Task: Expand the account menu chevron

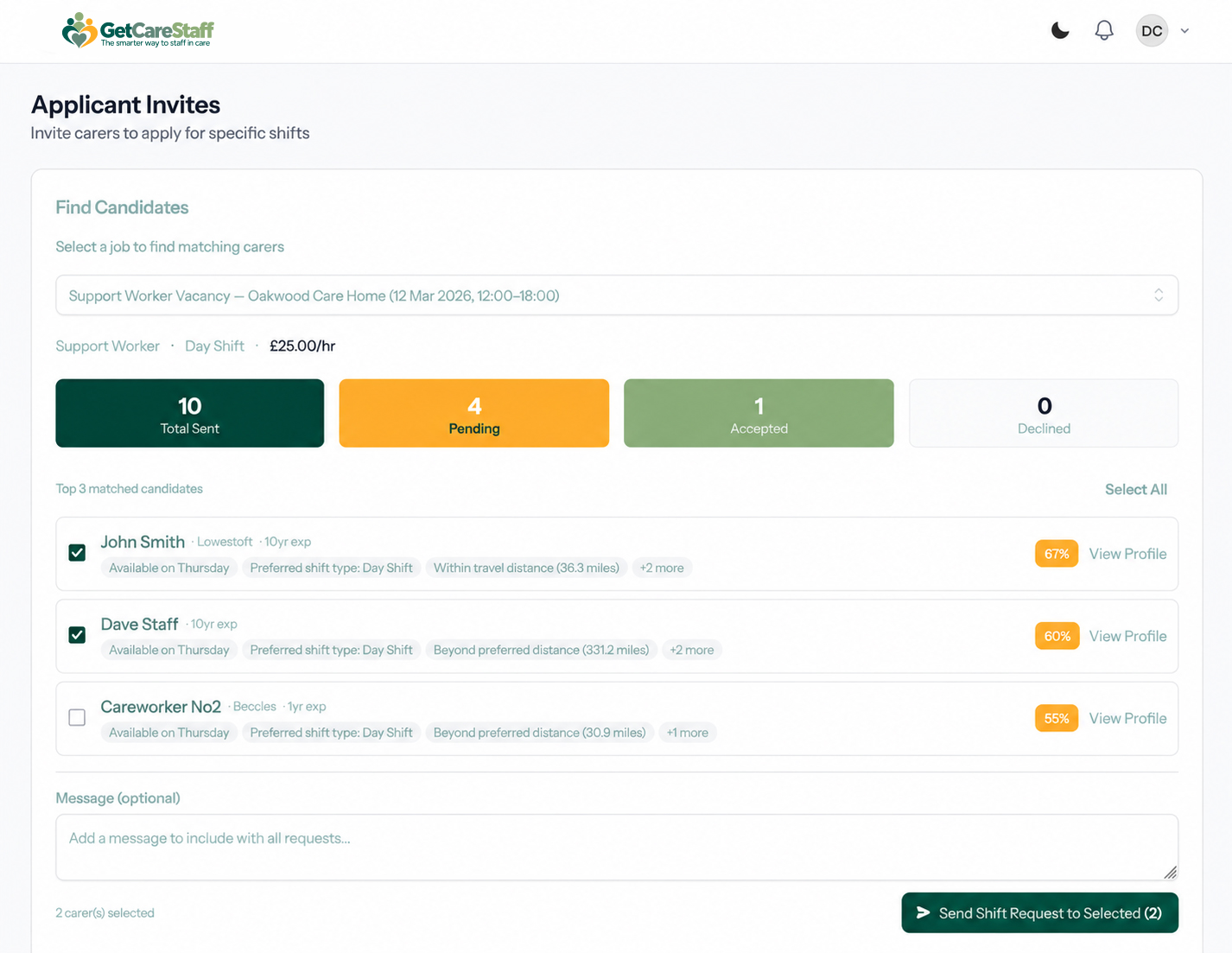Action: (x=1184, y=31)
